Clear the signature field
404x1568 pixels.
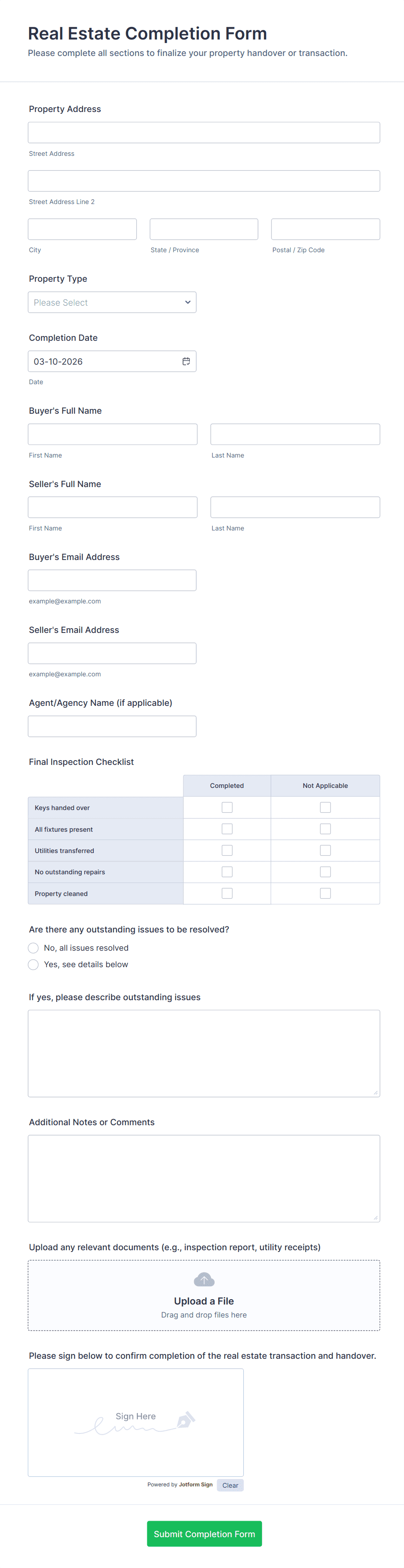pyautogui.click(x=230, y=1485)
